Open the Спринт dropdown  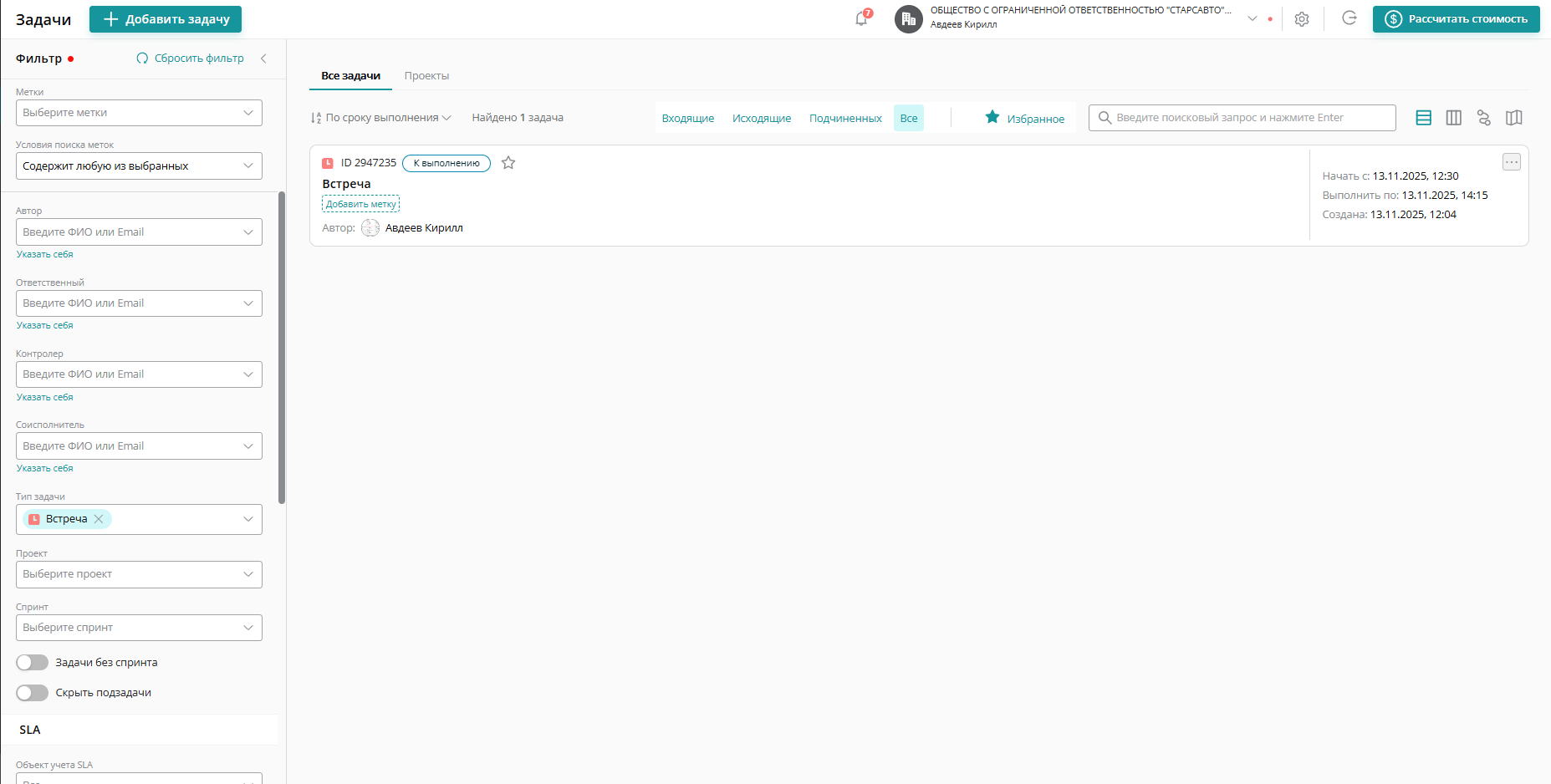(139, 628)
